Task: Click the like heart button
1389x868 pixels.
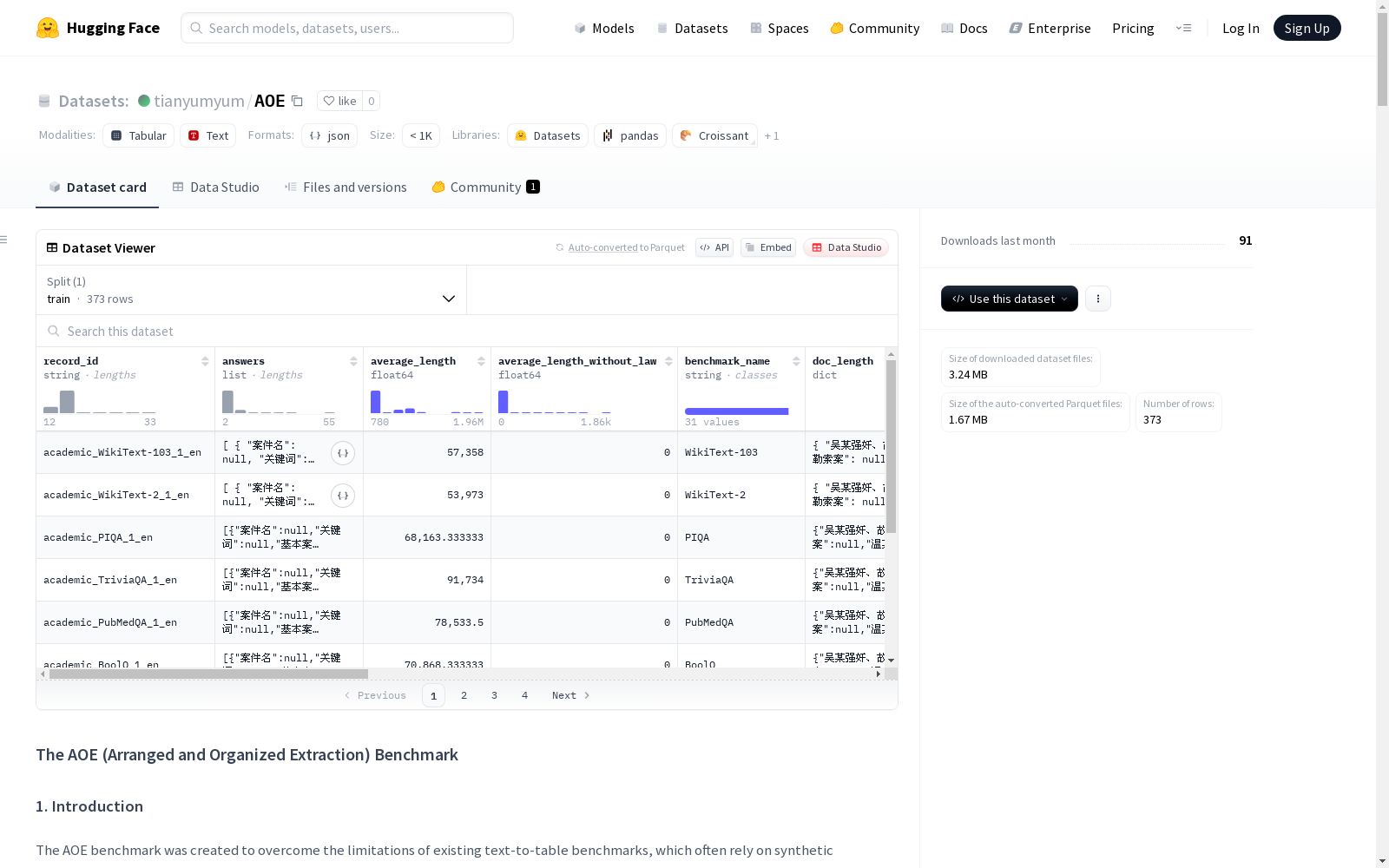Action: coord(339,101)
